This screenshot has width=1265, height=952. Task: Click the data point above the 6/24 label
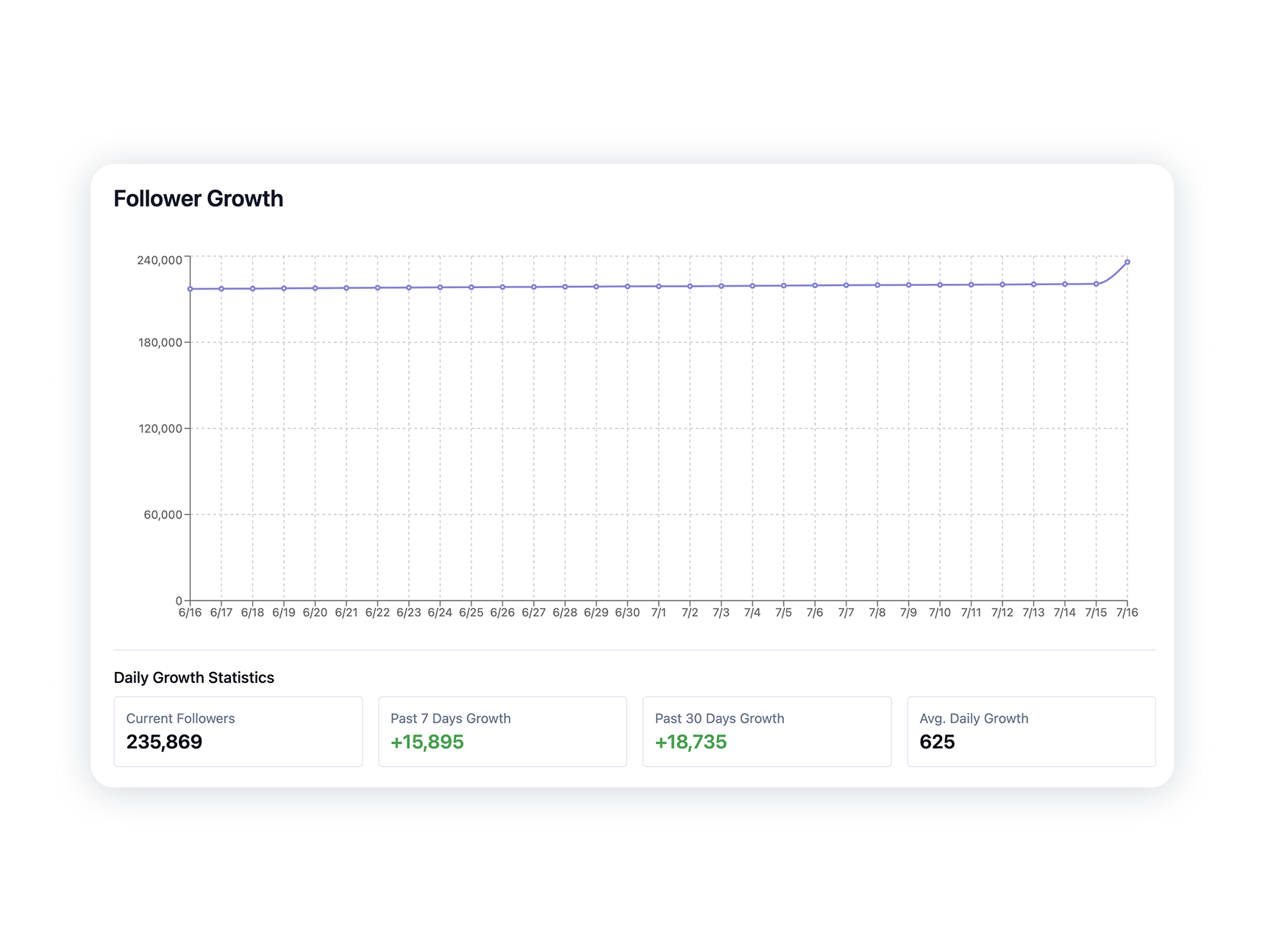(440, 287)
